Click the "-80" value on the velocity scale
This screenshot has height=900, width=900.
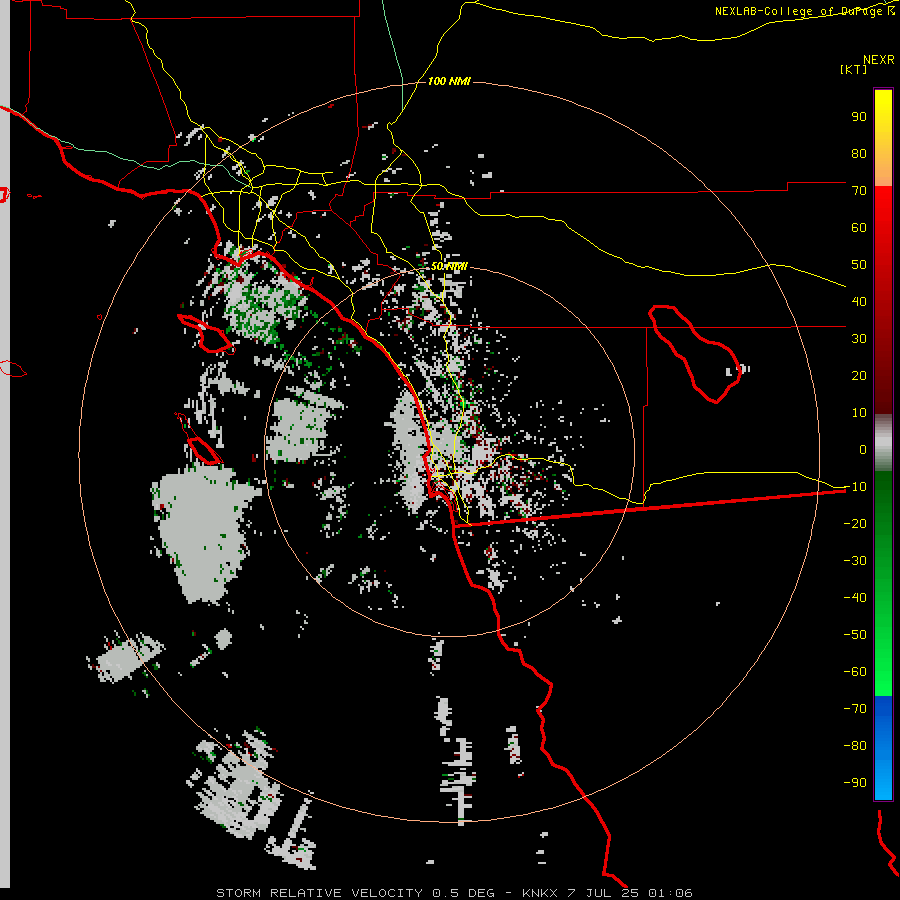tap(855, 746)
